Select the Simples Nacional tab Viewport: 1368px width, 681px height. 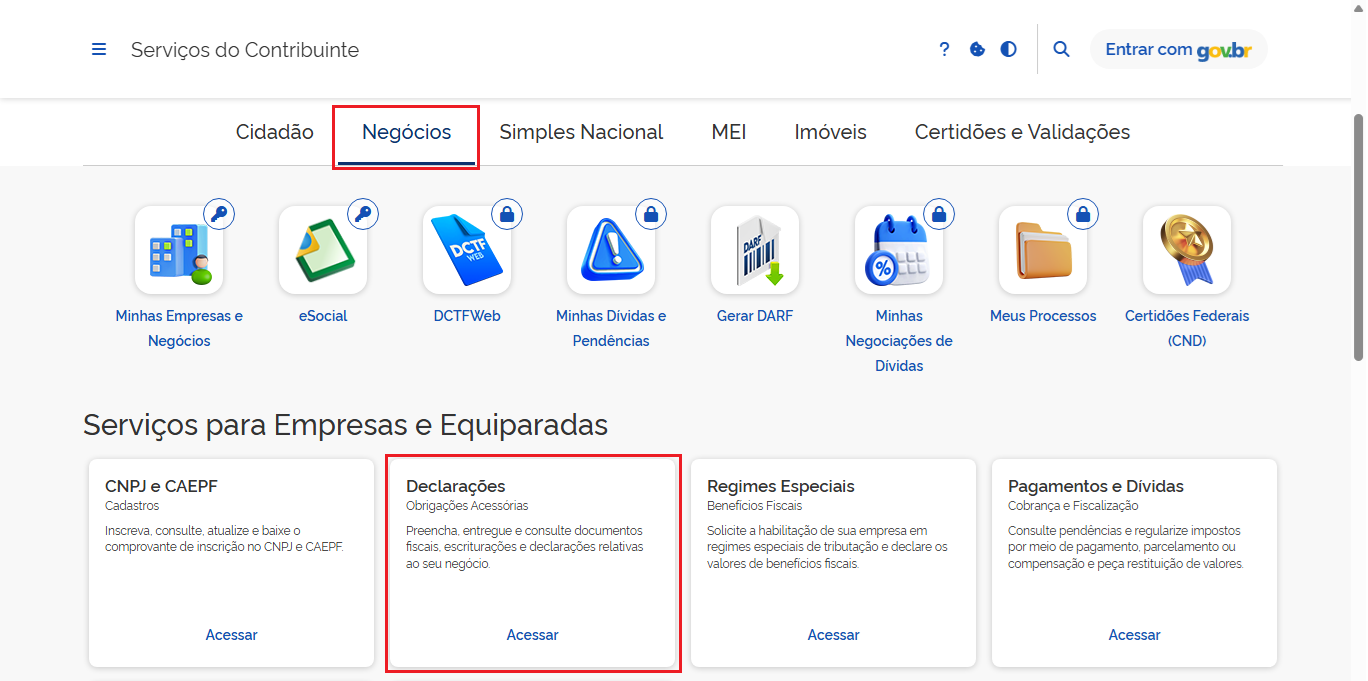click(x=581, y=132)
